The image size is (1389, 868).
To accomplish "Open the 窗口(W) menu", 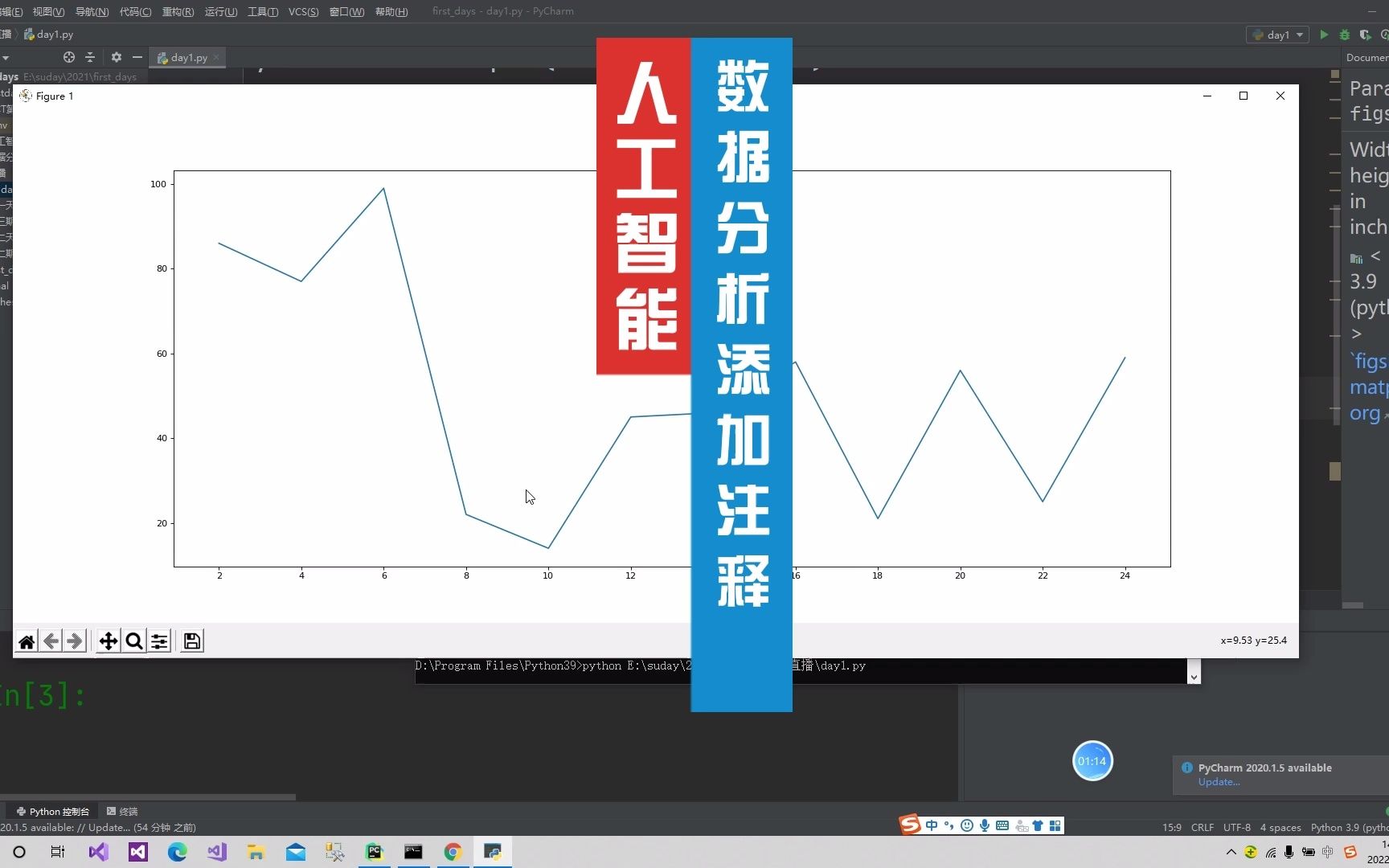I will [346, 11].
